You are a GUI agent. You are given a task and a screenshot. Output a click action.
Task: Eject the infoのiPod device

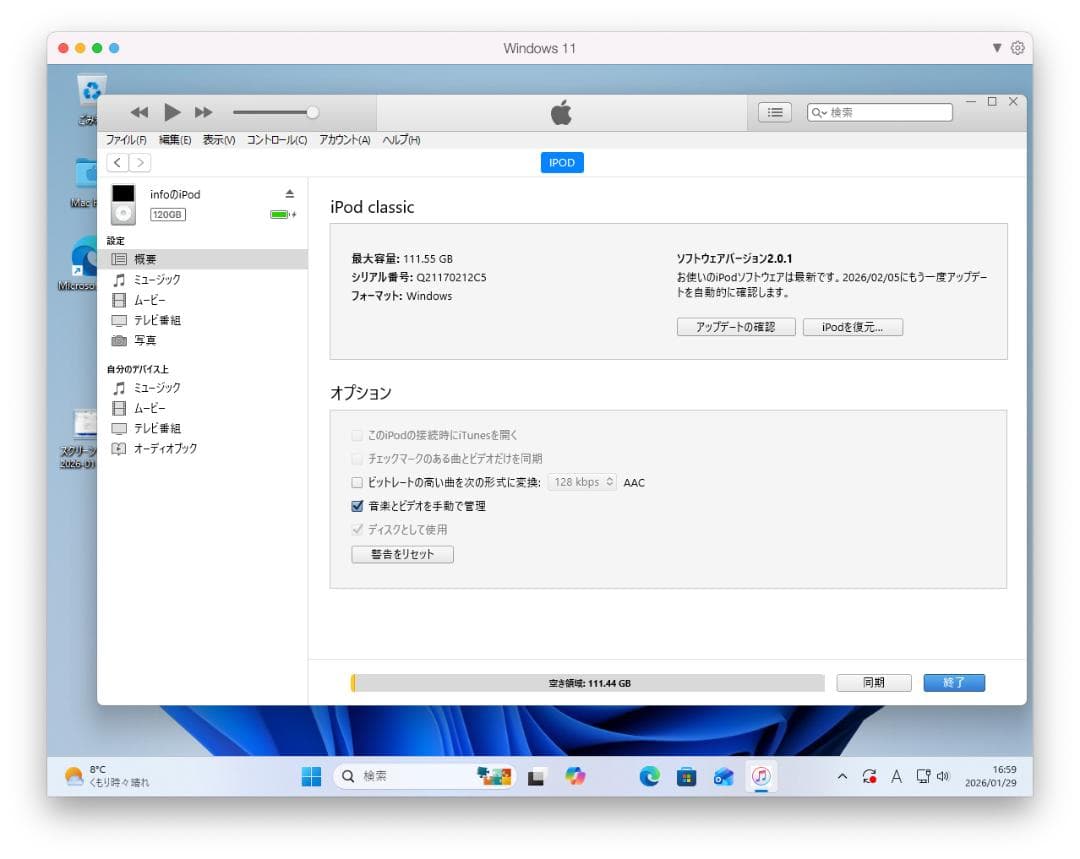(288, 194)
